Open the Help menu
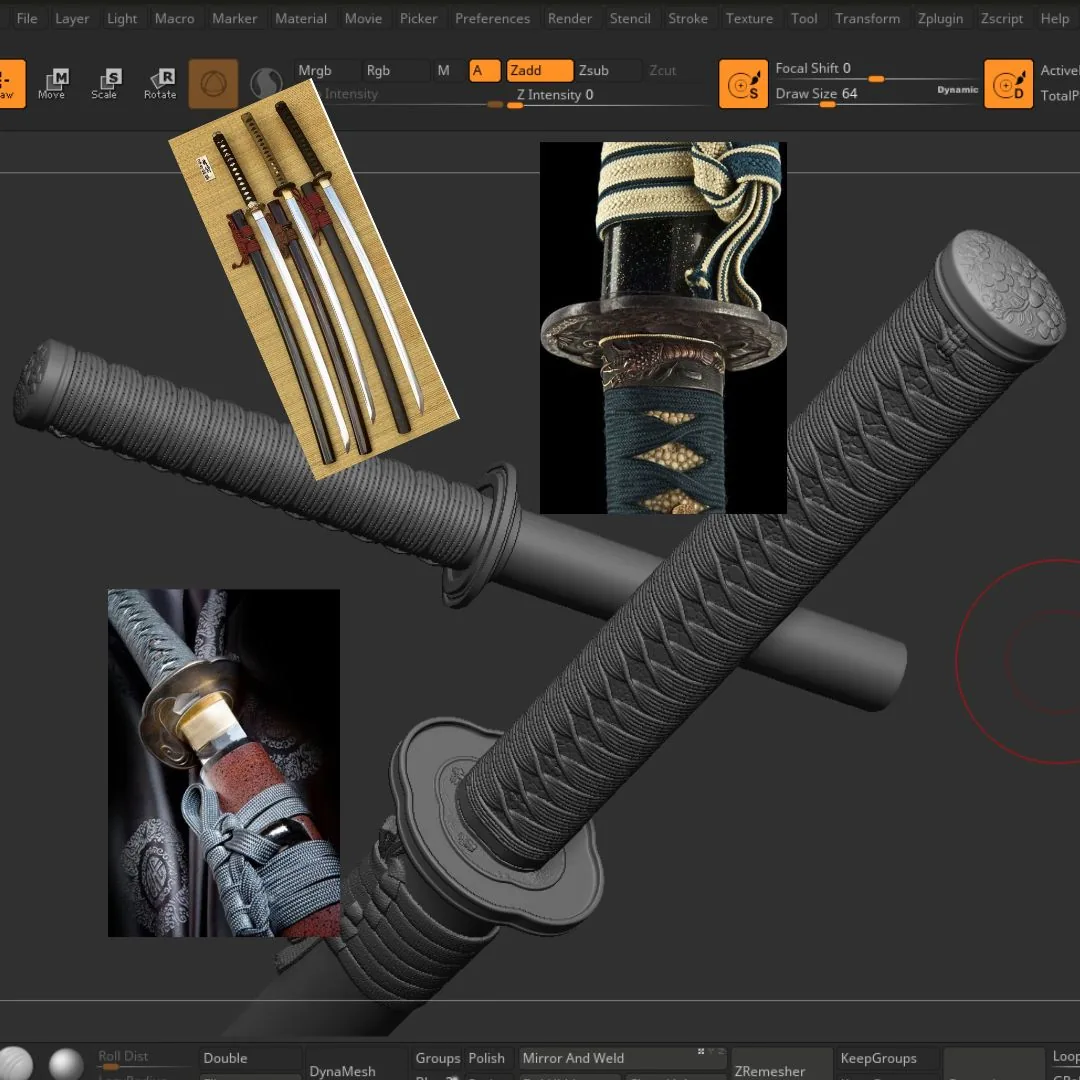Image resolution: width=1080 pixels, height=1080 pixels. 1055,19
